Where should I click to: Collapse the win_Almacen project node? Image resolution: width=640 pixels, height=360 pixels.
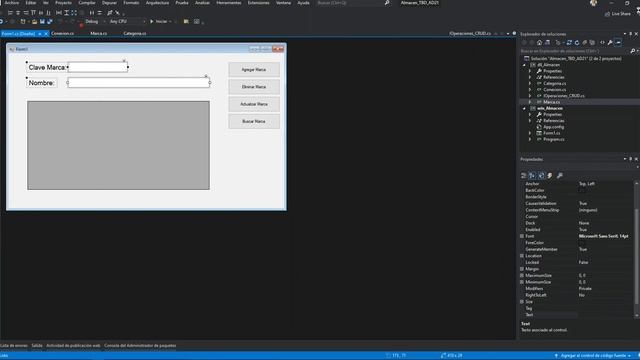point(524,108)
